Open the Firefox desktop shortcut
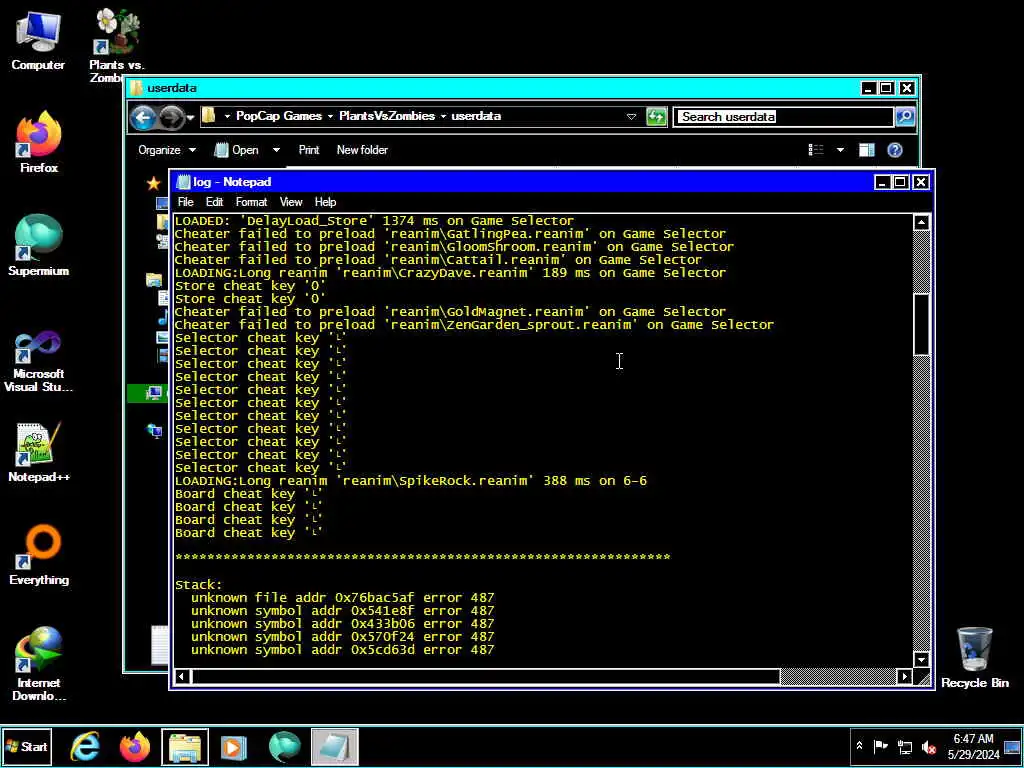Screen dimensions: 1024x768 point(39,142)
